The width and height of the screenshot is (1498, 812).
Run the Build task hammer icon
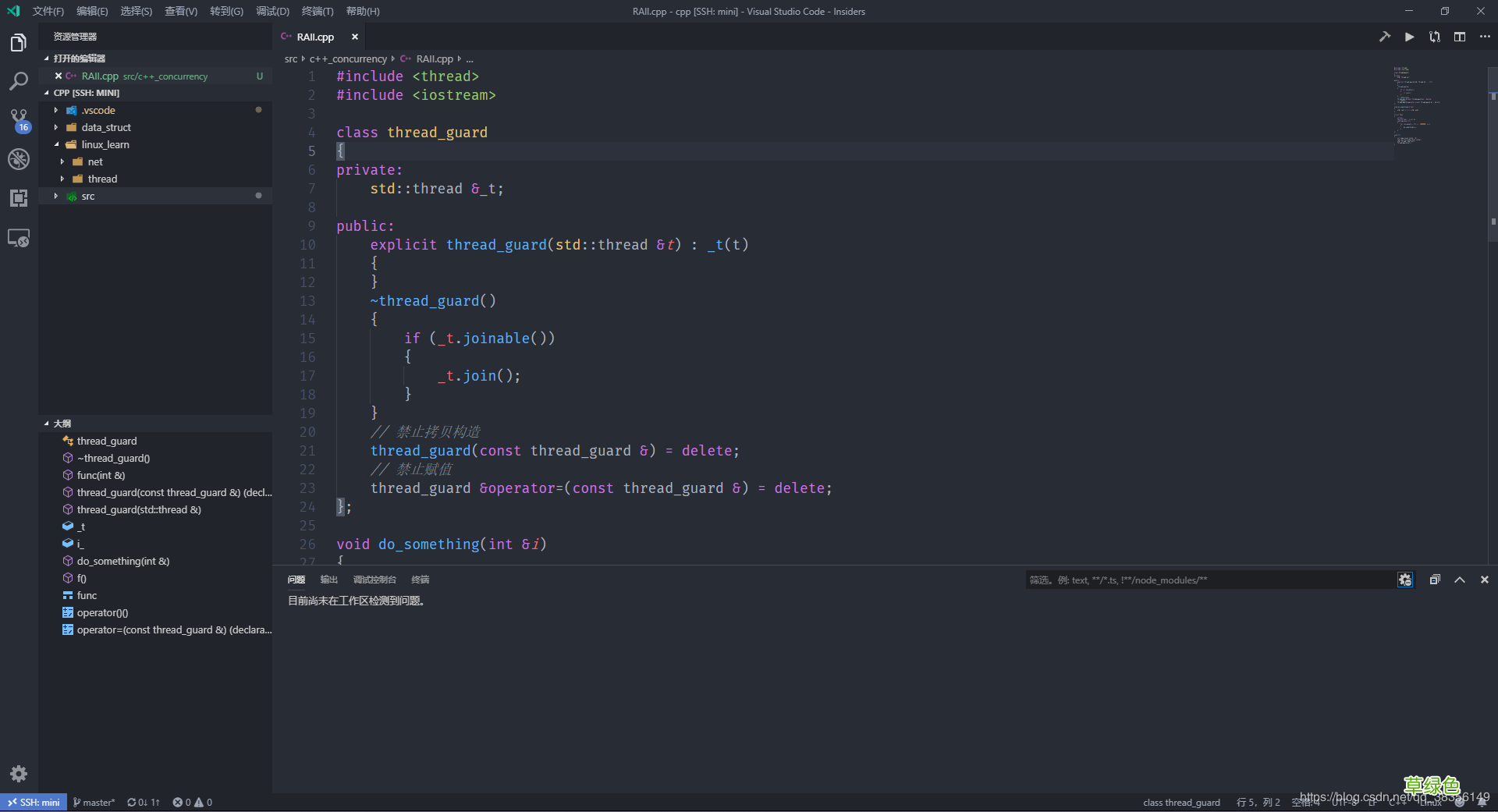pyautogui.click(x=1385, y=37)
